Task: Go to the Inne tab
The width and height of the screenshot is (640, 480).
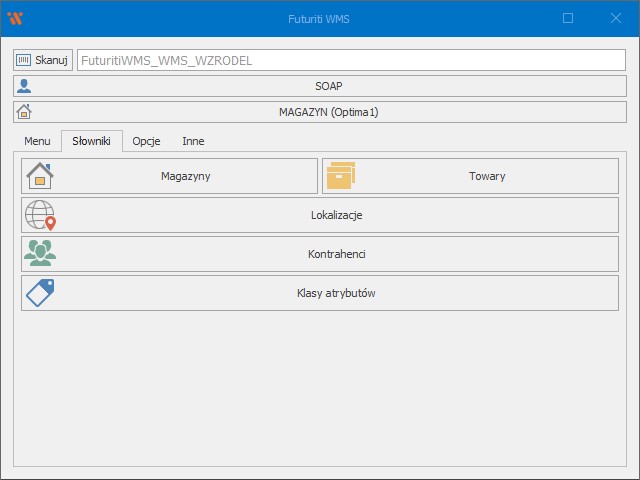Action: pyautogui.click(x=193, y=141)
